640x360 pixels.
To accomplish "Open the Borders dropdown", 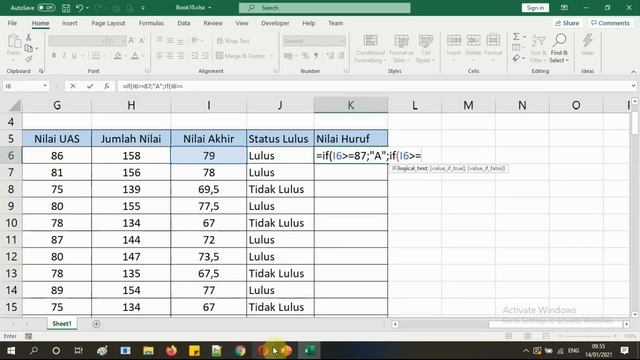I will pyautogui.click(x=104, y=56).
